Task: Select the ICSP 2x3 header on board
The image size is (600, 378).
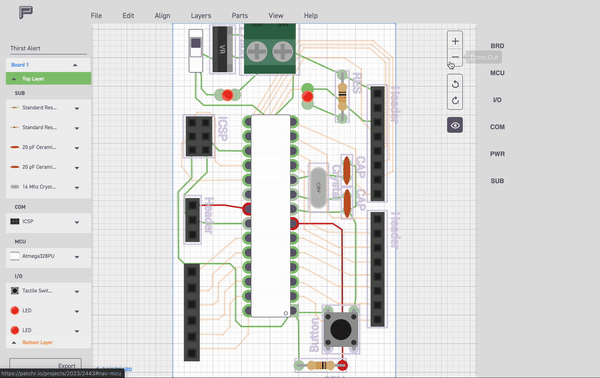Action: tap(199, 136)
